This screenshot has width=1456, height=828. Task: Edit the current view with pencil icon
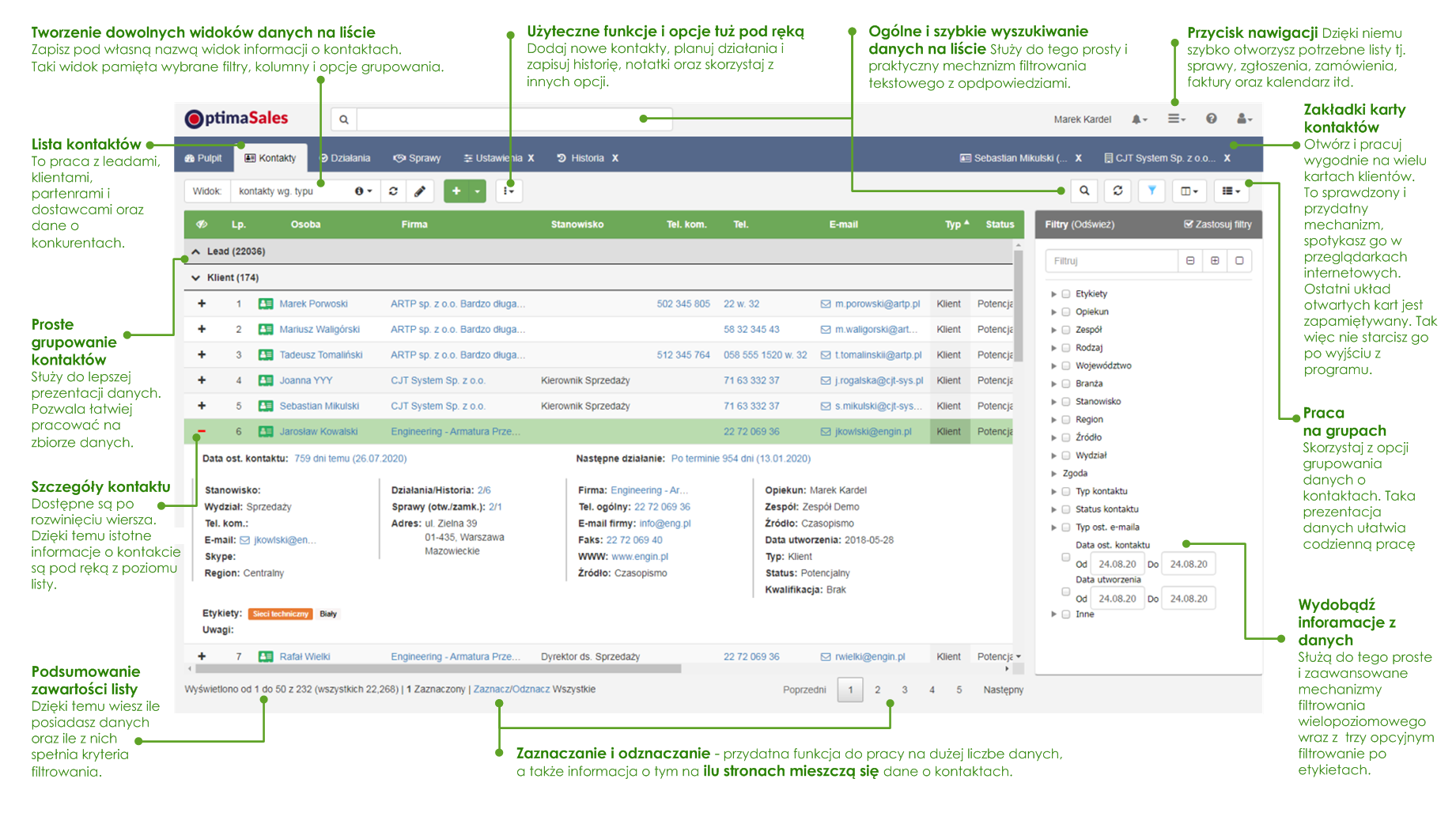click(x=420, y=191)
